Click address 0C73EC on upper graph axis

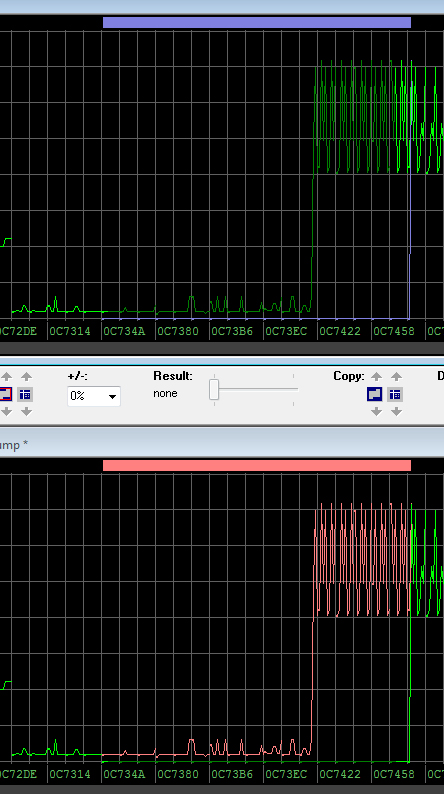(x=286, y=331)
